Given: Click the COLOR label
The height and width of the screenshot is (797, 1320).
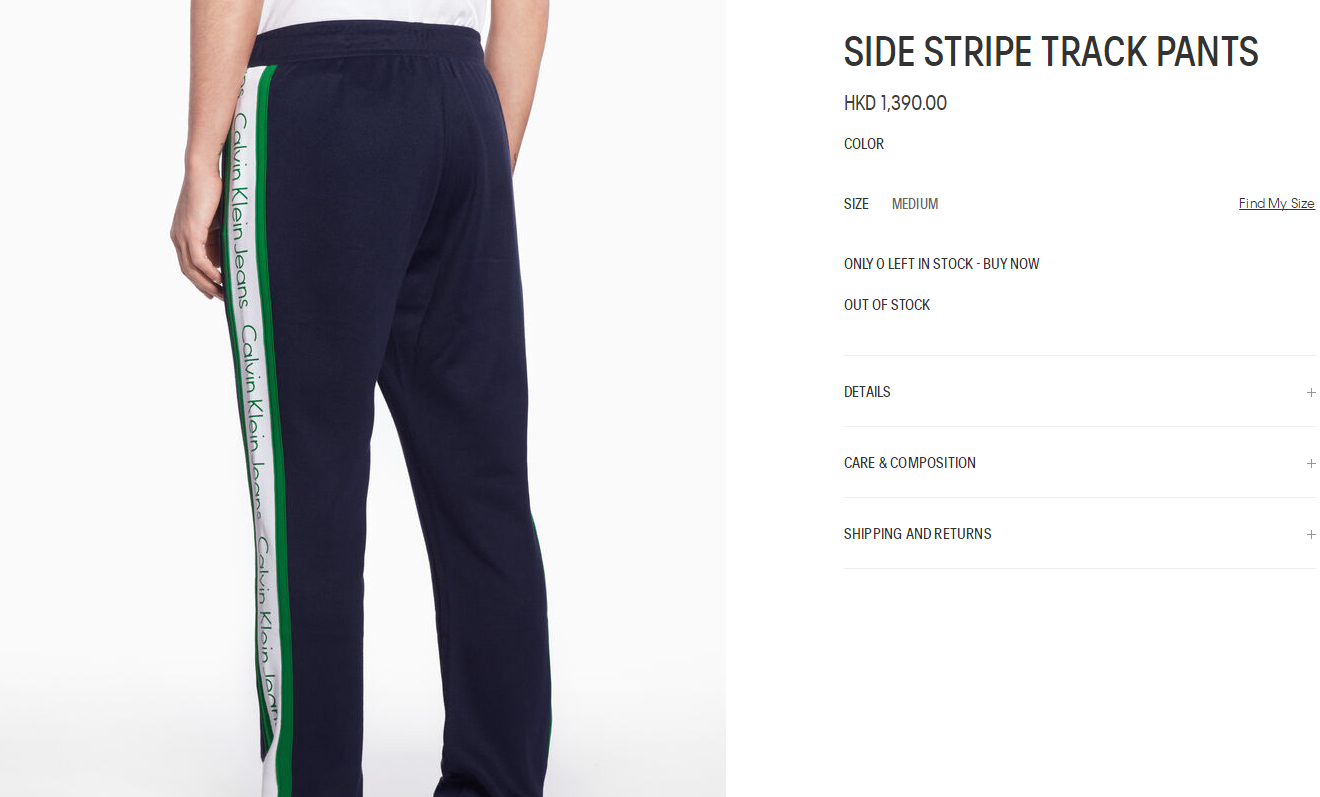Looking at the screenshot, I should (x=864, y=144).
